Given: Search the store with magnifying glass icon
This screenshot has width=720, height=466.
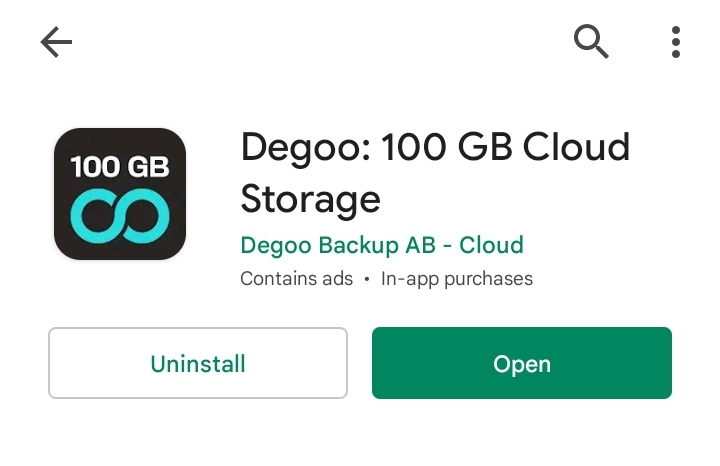Looking at the screenshot, I should click(591, 42).
